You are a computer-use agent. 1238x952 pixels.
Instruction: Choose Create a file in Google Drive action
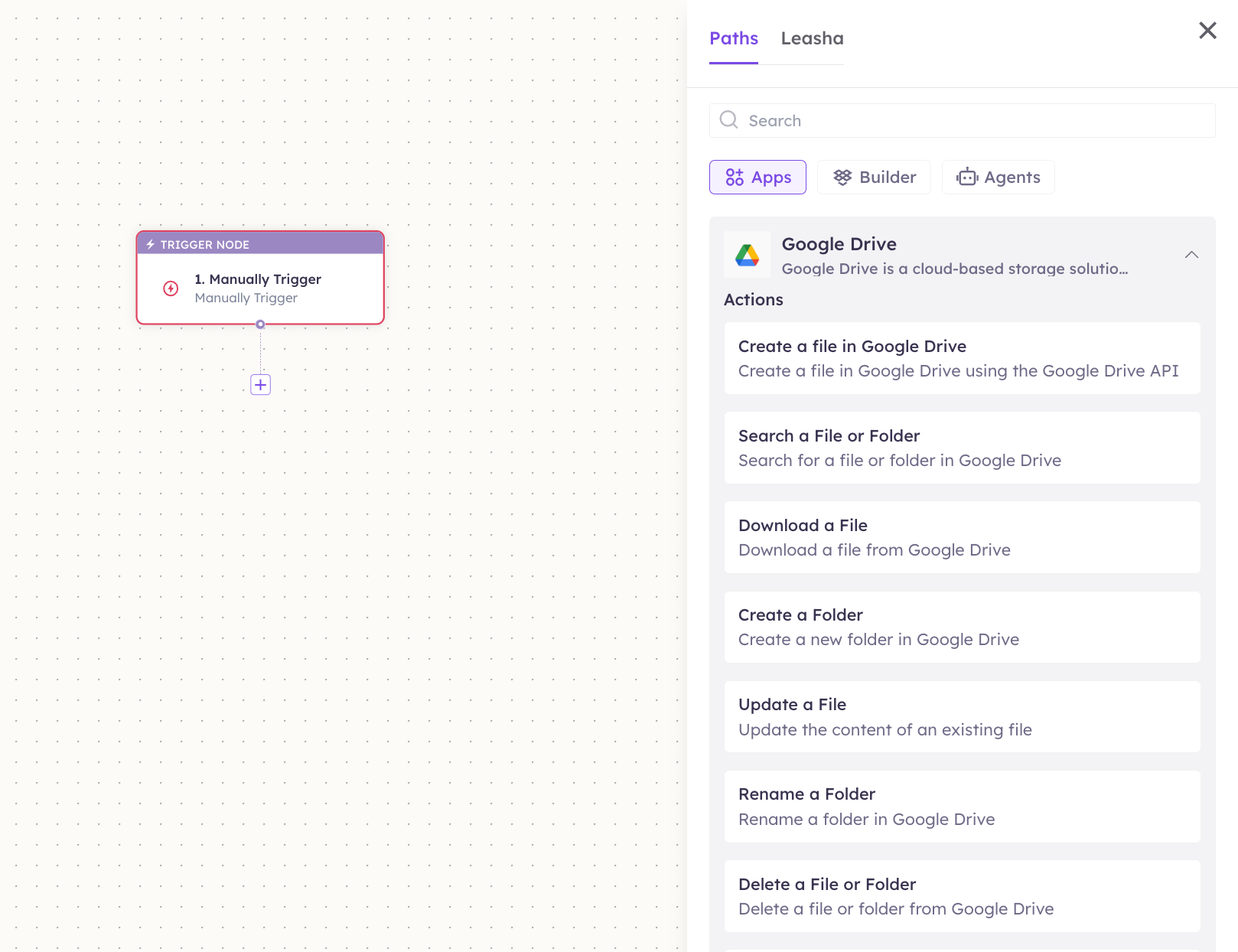[962, 358]
